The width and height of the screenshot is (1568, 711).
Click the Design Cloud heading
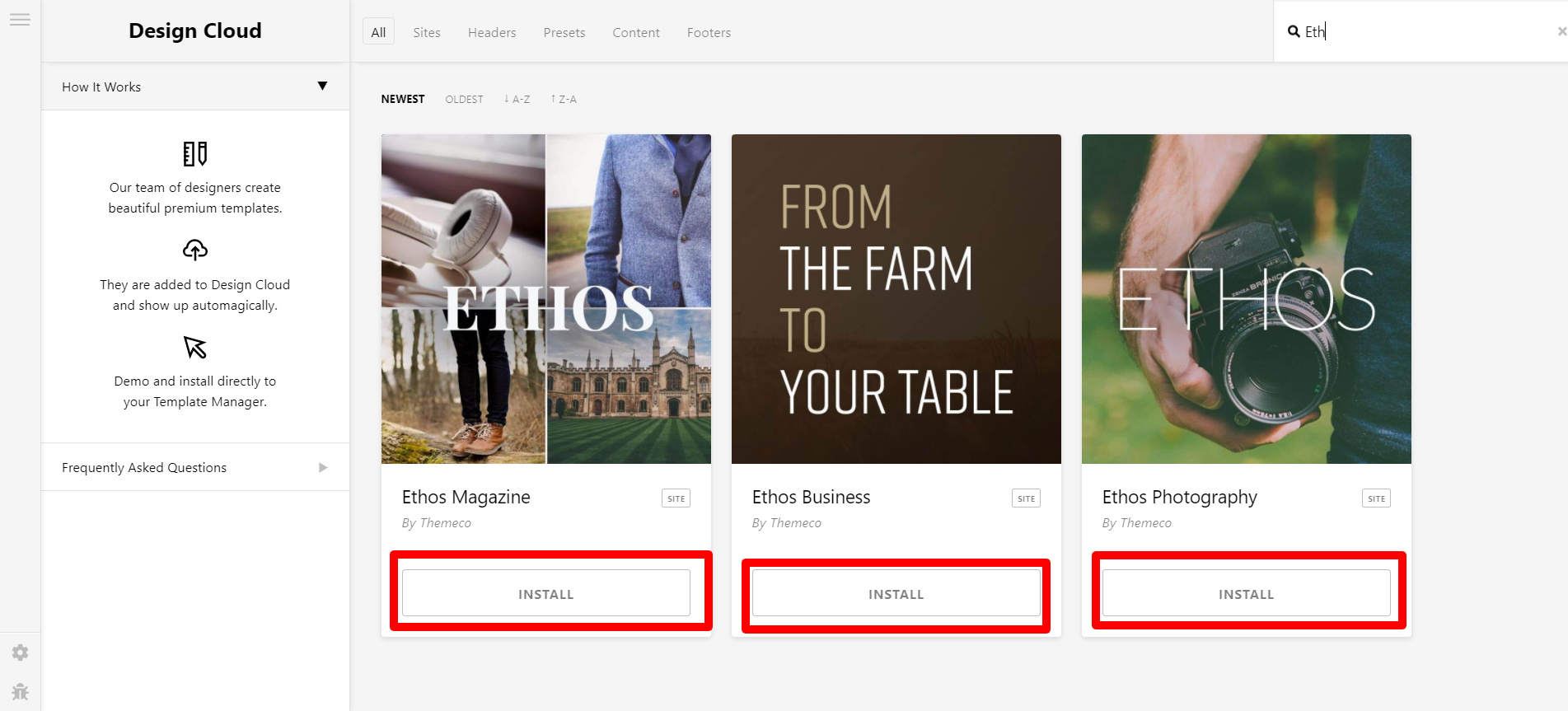coord(195,30)
